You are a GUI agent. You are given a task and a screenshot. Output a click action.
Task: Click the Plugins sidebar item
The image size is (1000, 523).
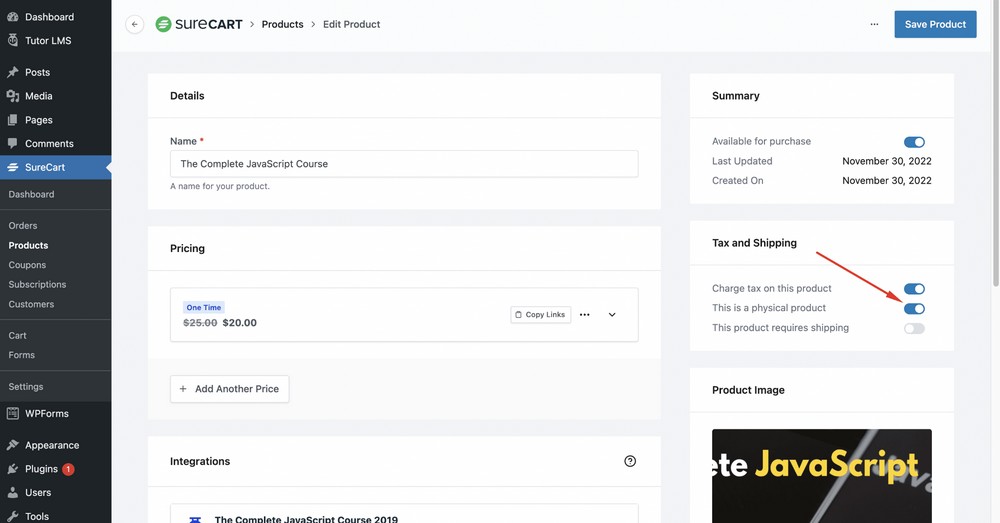(41, 469)
